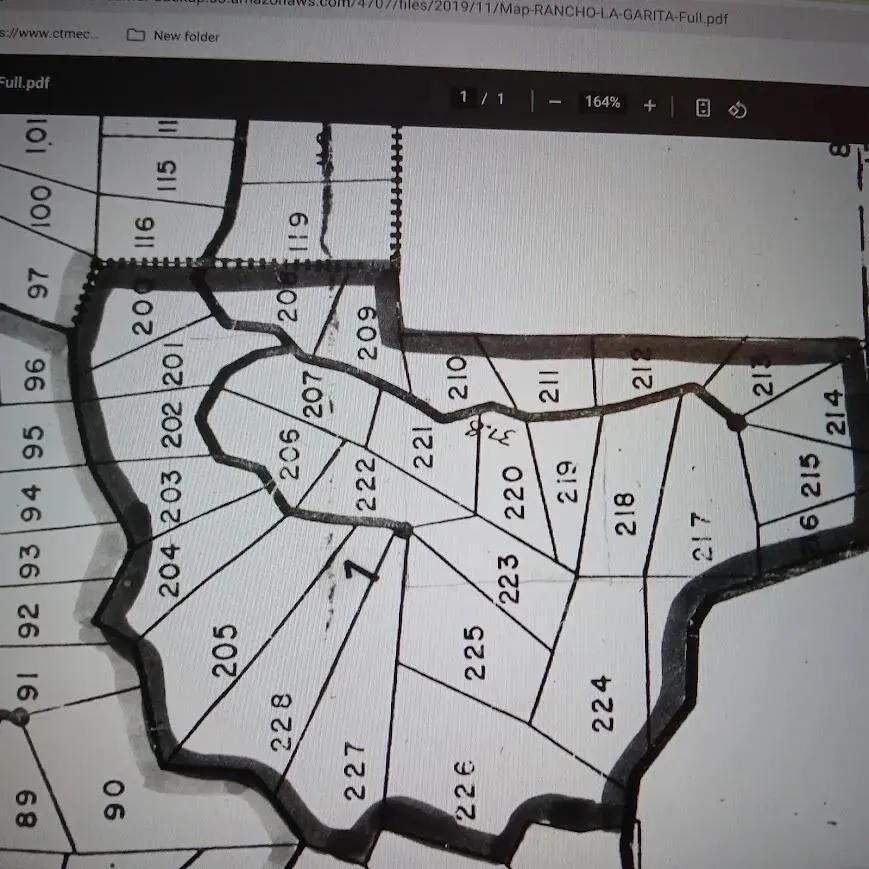Click parcel number 93 on map

pyautogui.click(x=29, y=561)
